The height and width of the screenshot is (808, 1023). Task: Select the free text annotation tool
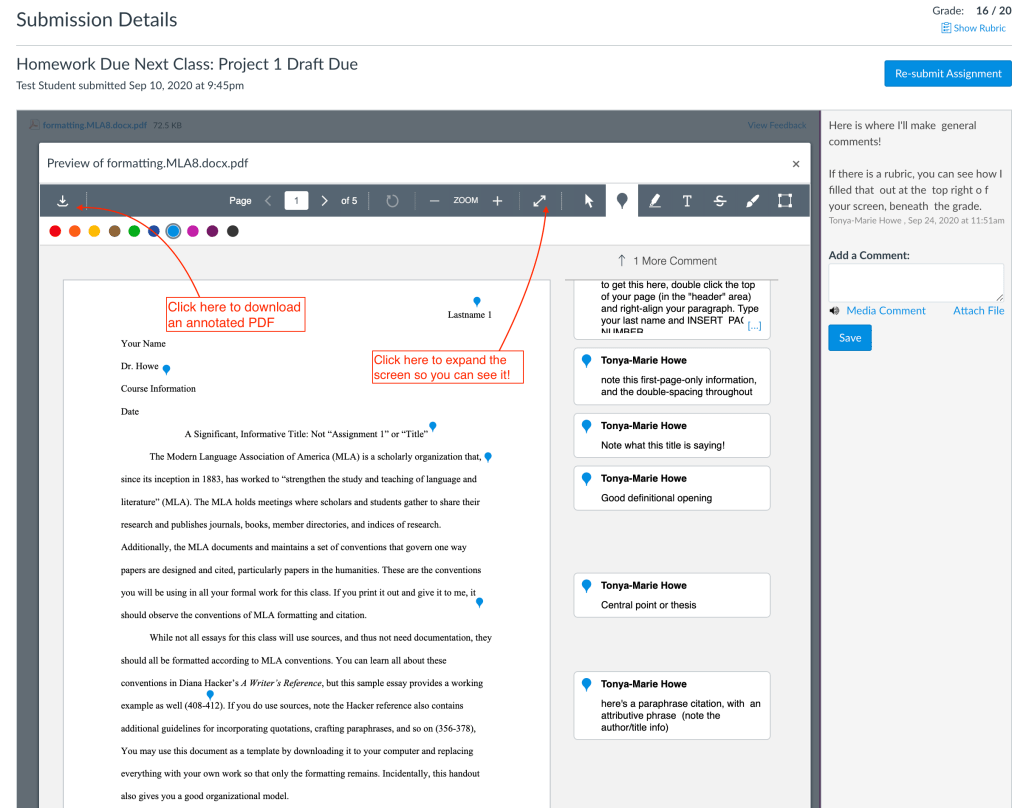pos(687,201)
